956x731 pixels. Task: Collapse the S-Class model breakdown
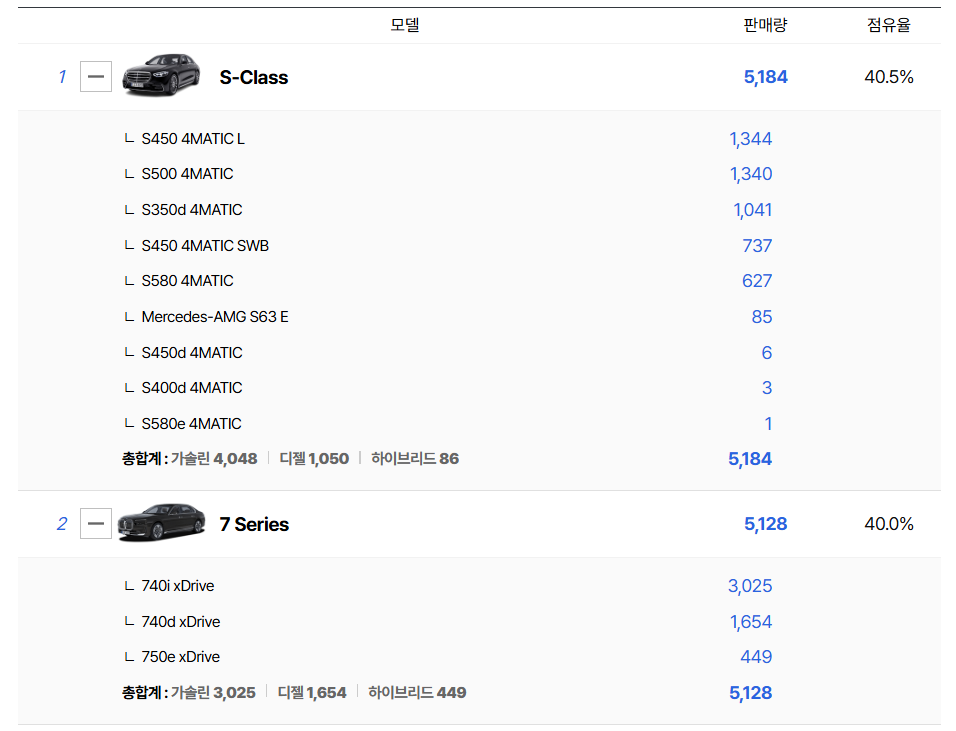[x=96, y=77]
